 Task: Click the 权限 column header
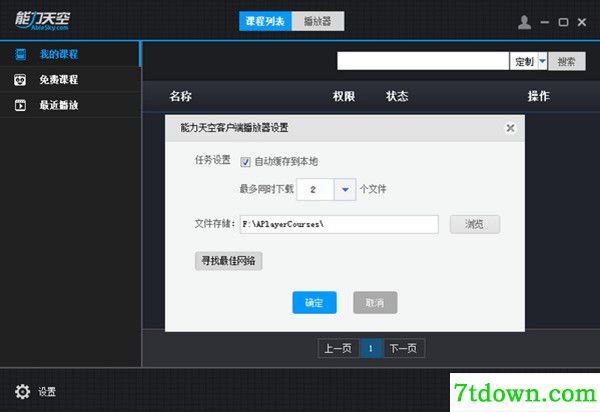pyautogui.click(x=344, y=96)
